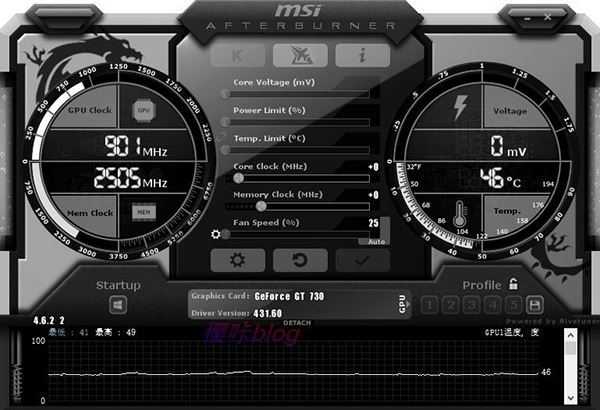Toggle link icon between Power and Temp limit
Viewport: 600px width, 410px height.
tap(221, 136)
